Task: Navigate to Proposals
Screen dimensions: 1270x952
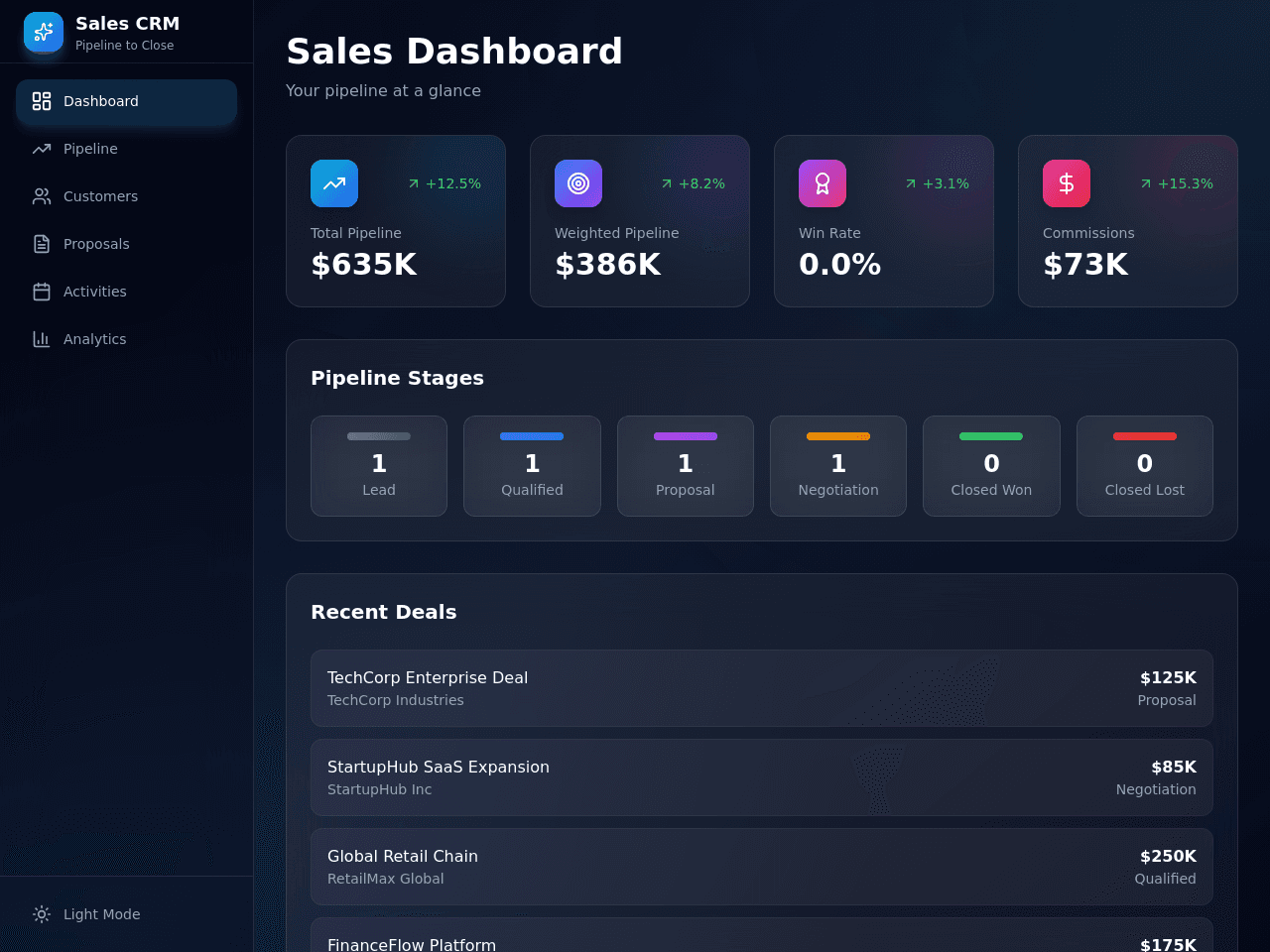Action: (x=126, y=244)
